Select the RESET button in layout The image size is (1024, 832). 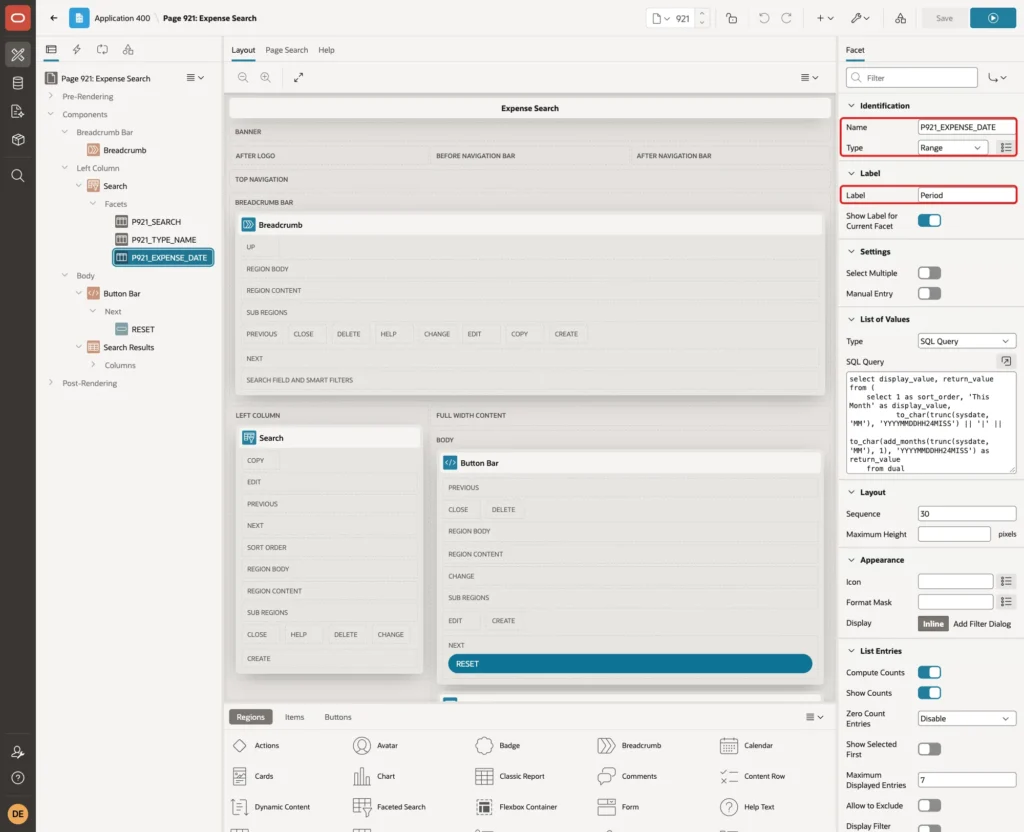[630, 664]
